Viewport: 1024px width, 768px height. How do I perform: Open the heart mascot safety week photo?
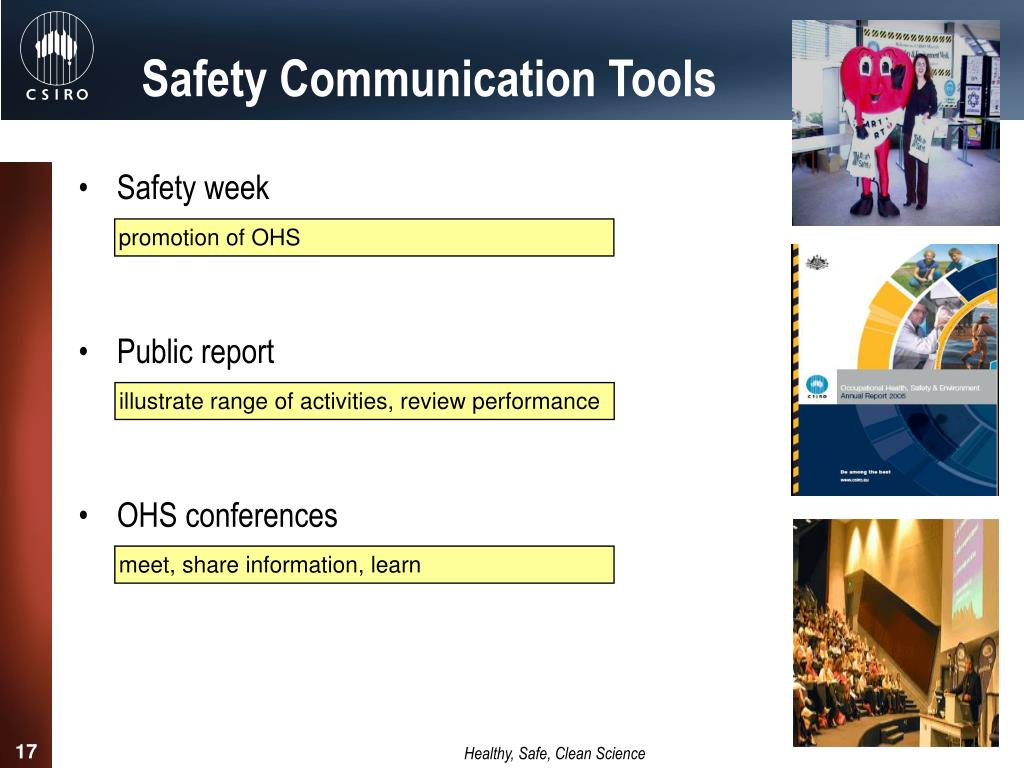coord(895,123)
